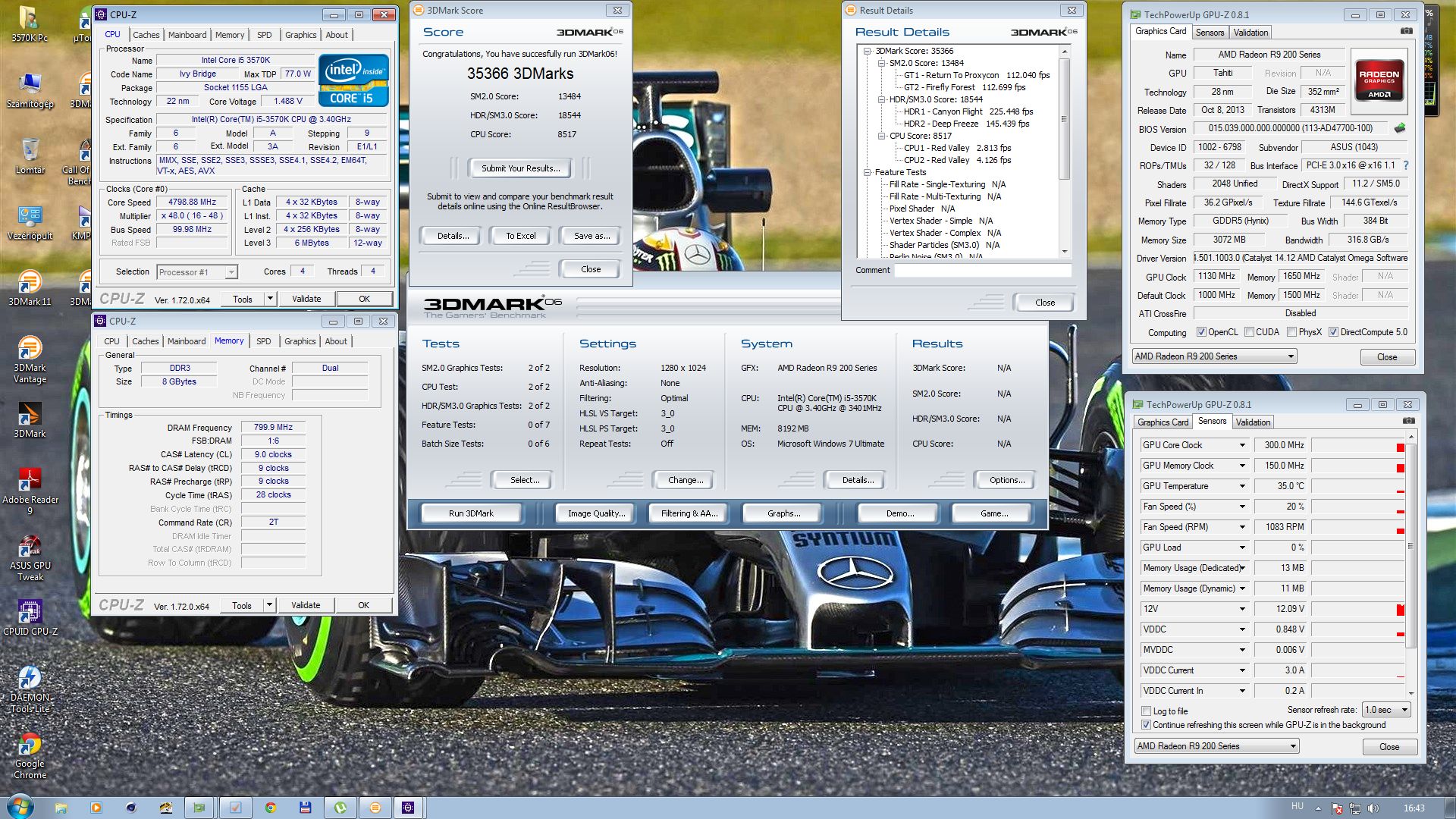Viewport: 1456px width, 819px height.
Task: Click the Intel Core i5 logo in CPU-Z
Action: tap(354, 80)
